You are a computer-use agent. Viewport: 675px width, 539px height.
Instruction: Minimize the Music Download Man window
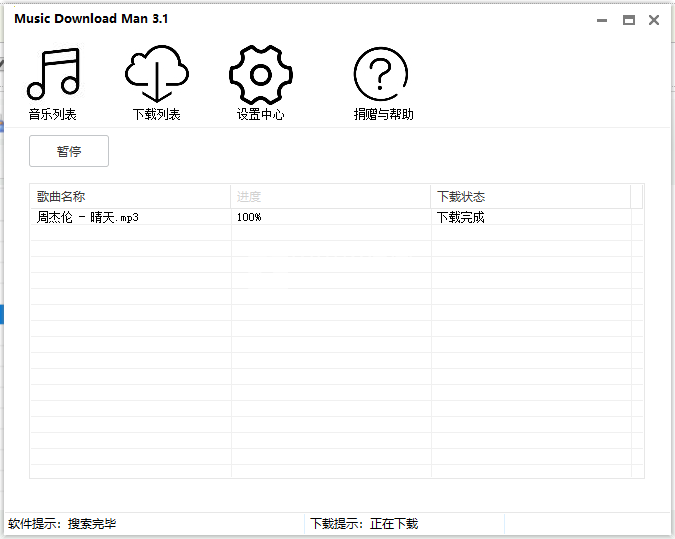[602, 20]
